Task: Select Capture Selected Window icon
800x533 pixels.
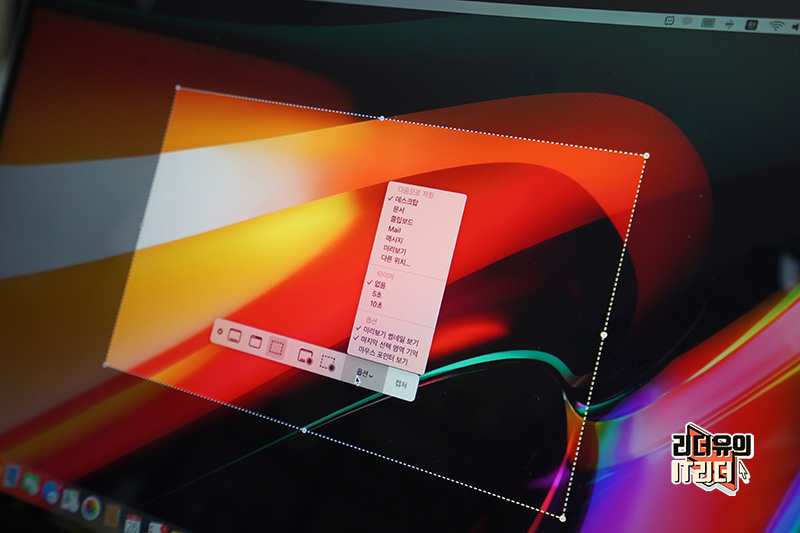Action: [x=255, y=341]
